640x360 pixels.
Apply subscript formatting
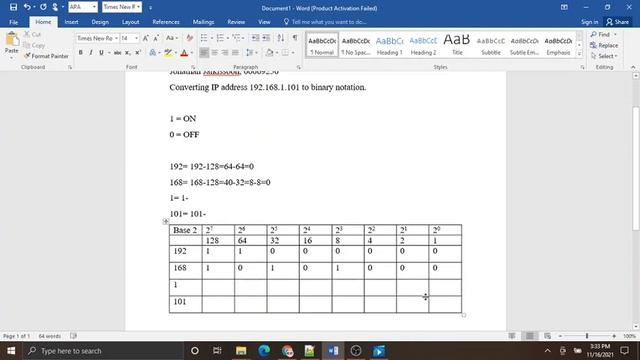click(x=127, y=53)
